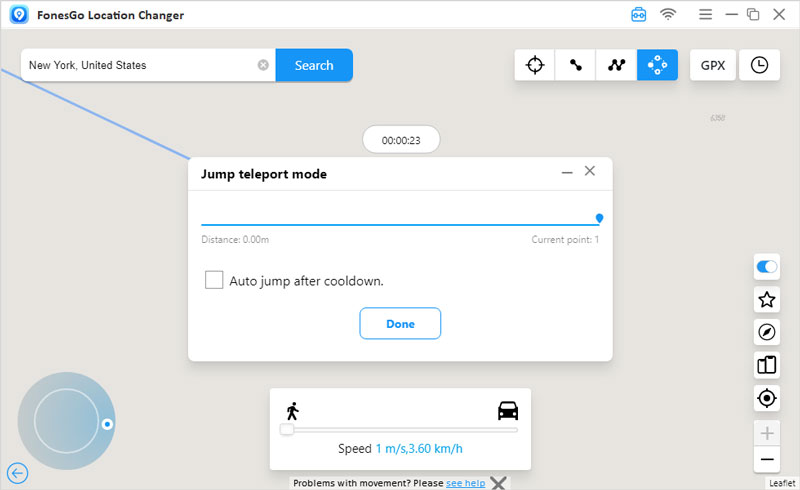
Task: Click the joystick direction dot
Action: tap(107, 424)
